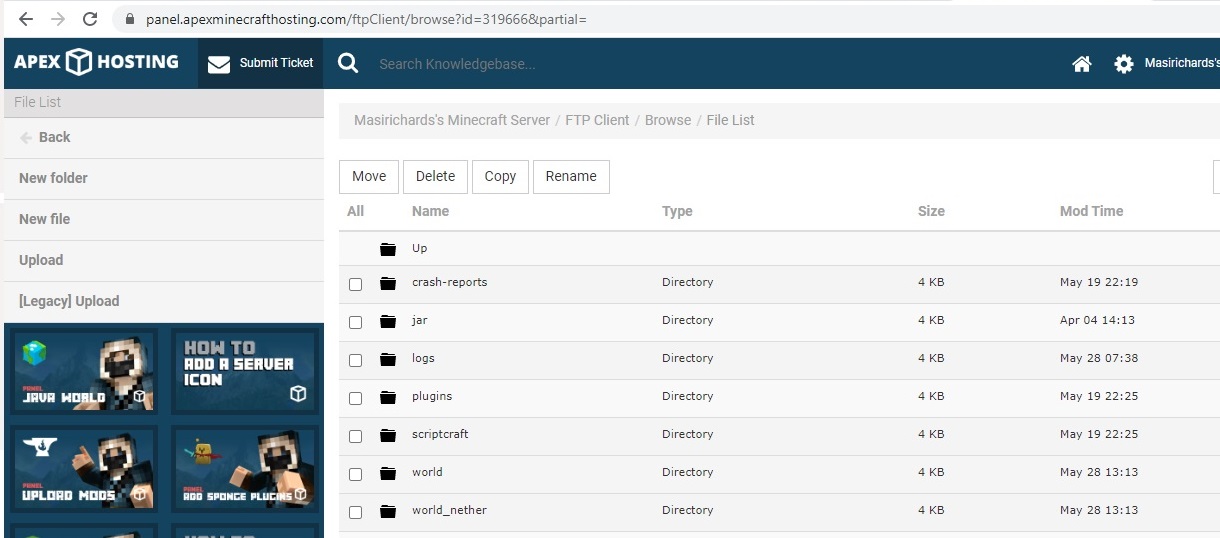This screenshot has width=1220, height=538.
Task: Click the crash-reports folder icon
Action: (388, 283)
